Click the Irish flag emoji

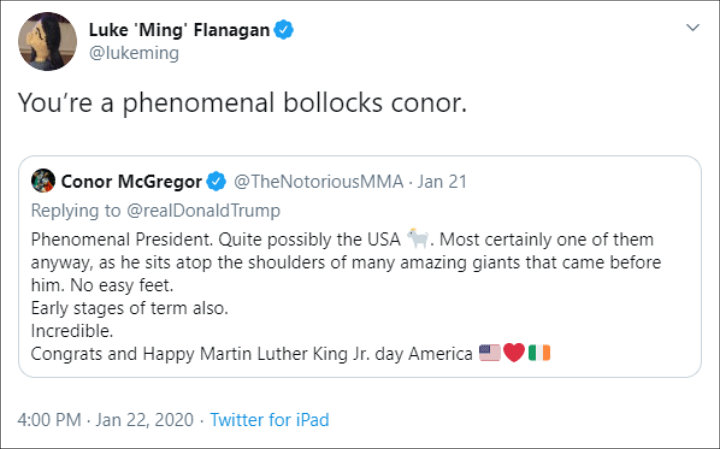click(x=539, y=353)
